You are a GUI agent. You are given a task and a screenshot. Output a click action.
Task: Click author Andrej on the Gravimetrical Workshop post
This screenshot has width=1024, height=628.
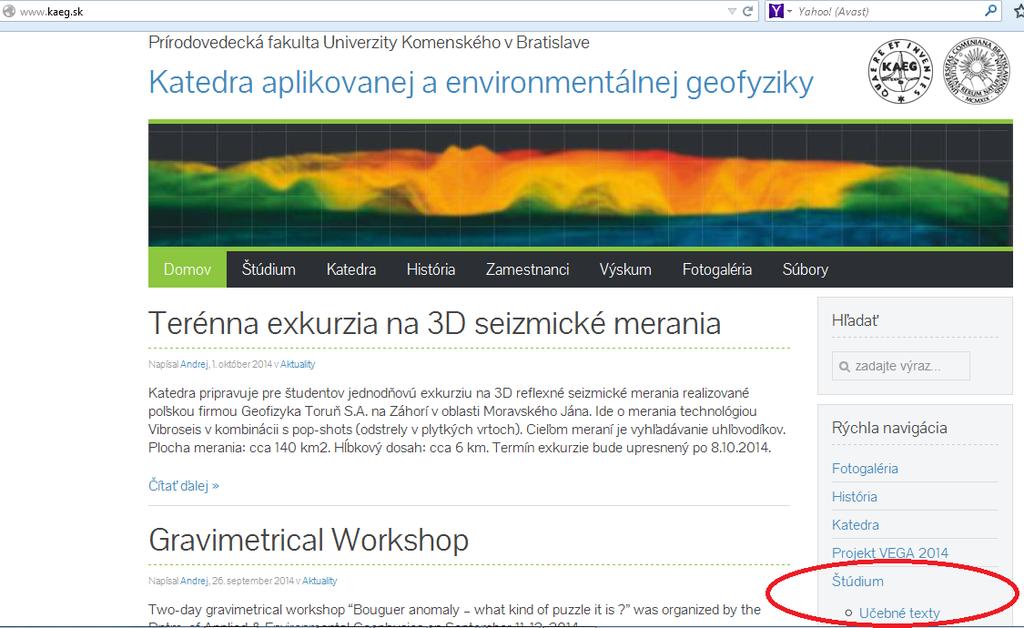[194, 581]
